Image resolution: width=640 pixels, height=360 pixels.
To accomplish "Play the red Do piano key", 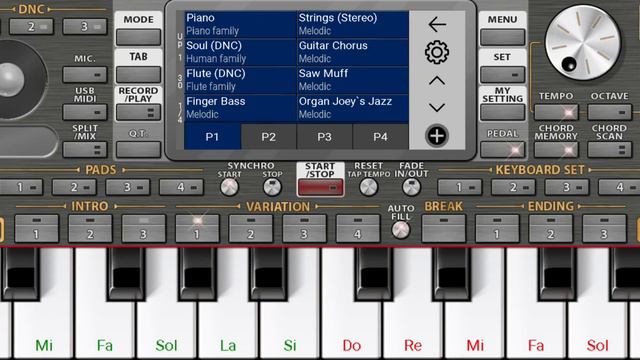I will pos(352,327).
